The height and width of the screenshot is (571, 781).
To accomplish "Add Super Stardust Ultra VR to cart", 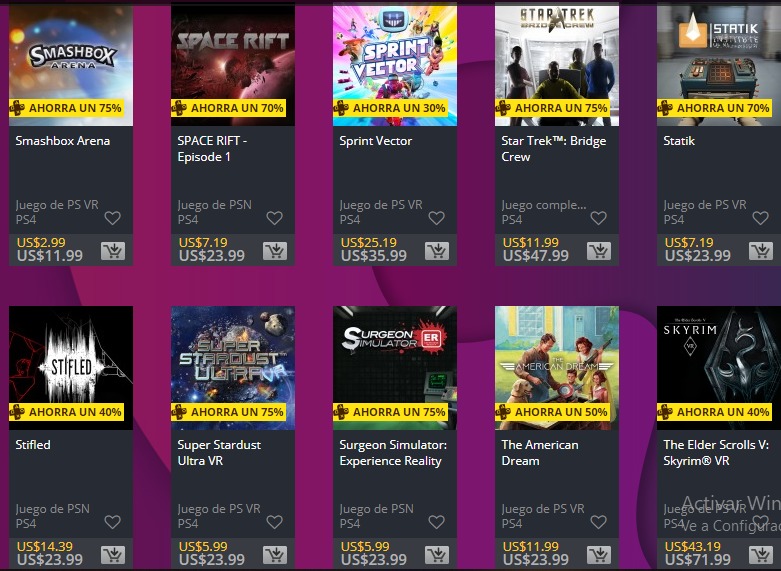I will (x=275, y=555).
